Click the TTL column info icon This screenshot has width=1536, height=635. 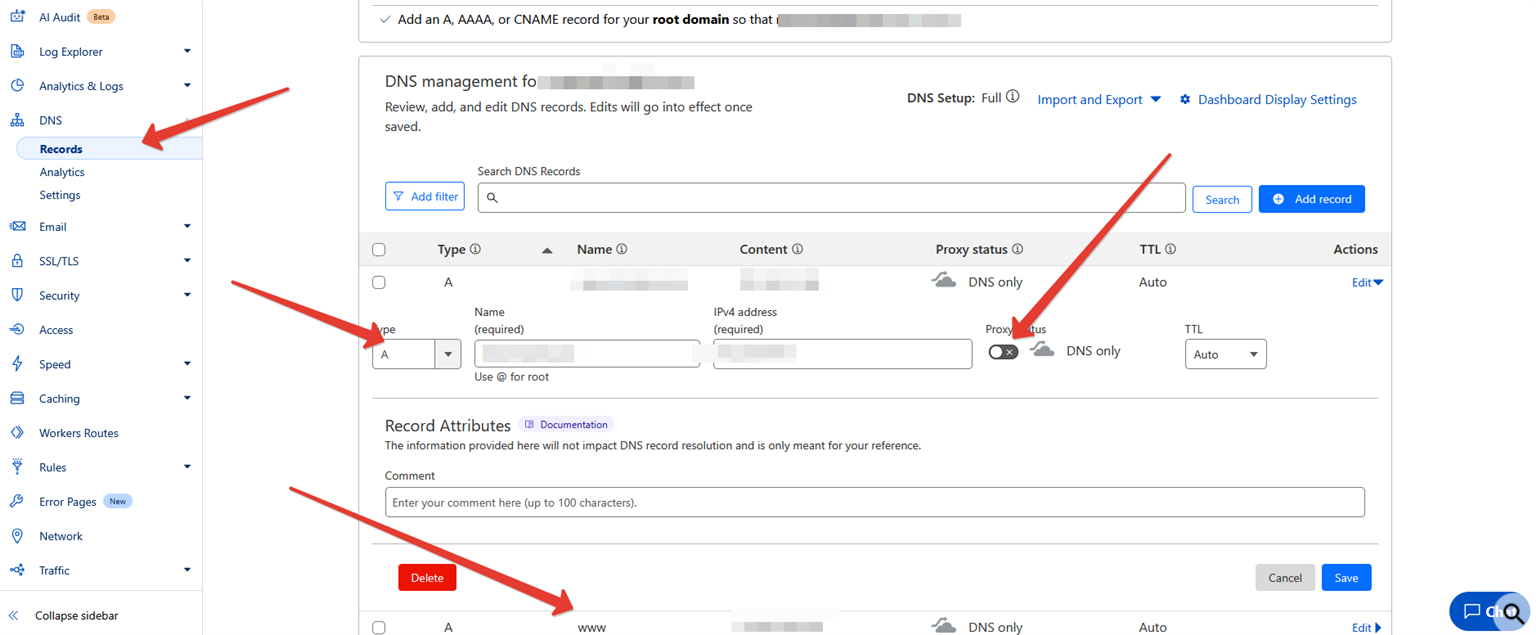1170,249
